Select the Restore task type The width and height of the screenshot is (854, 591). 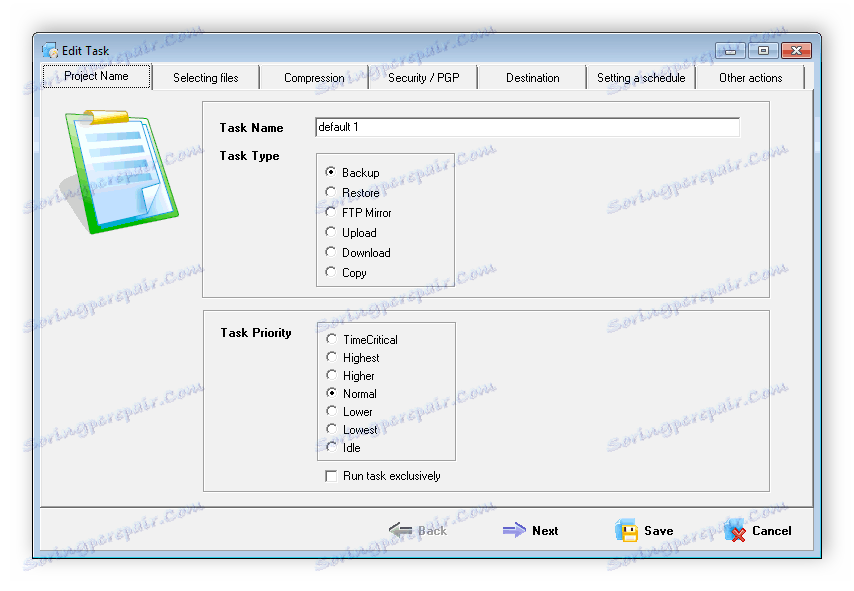tap(330, 192)
